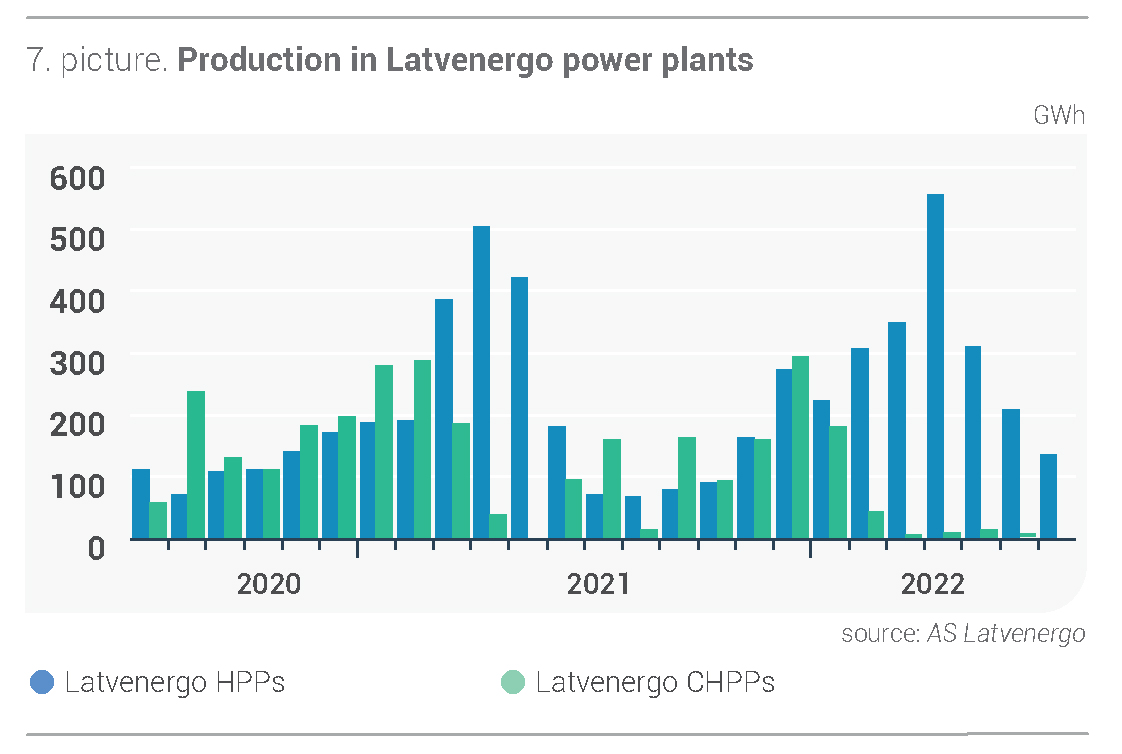
Task: Click the 200 y-axis label
Action: [x=77, y=424]
